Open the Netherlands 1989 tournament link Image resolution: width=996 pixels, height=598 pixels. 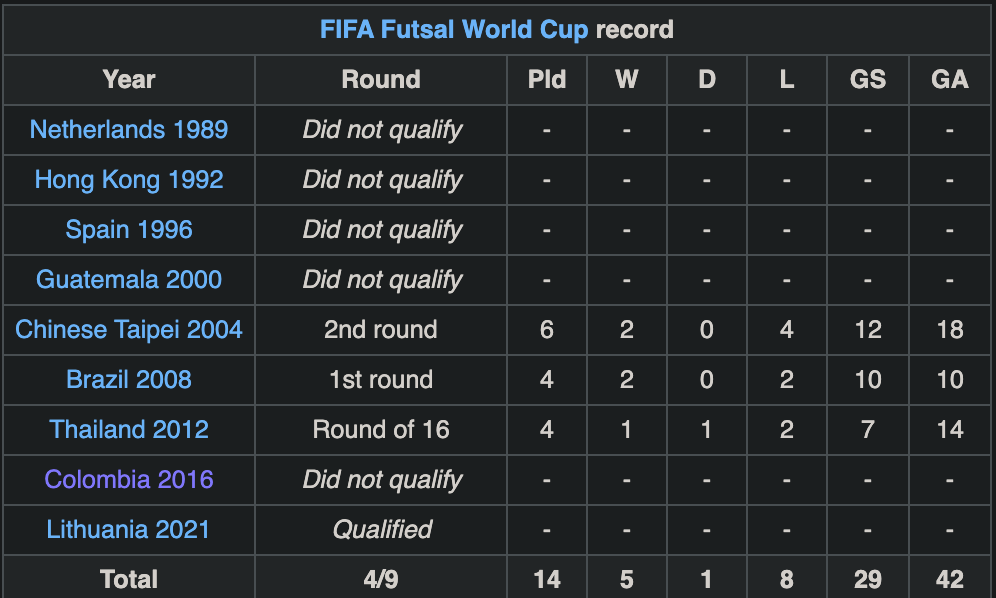129,130
